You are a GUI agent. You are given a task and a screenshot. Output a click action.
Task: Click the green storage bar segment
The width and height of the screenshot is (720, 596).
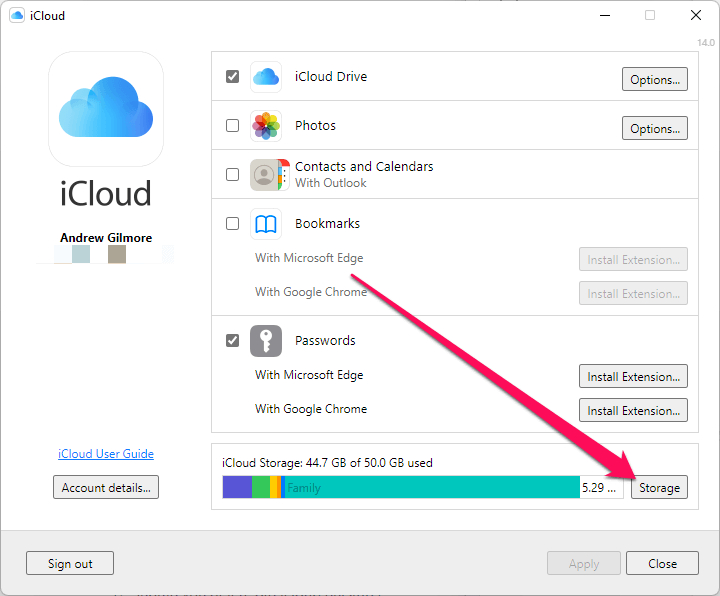coord(261,487)
